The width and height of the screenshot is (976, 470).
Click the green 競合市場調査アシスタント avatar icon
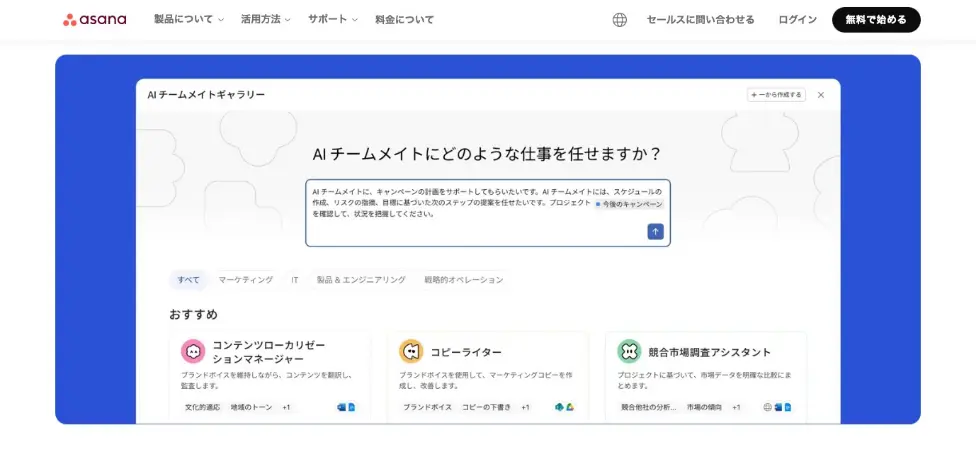tap(629, 351)
